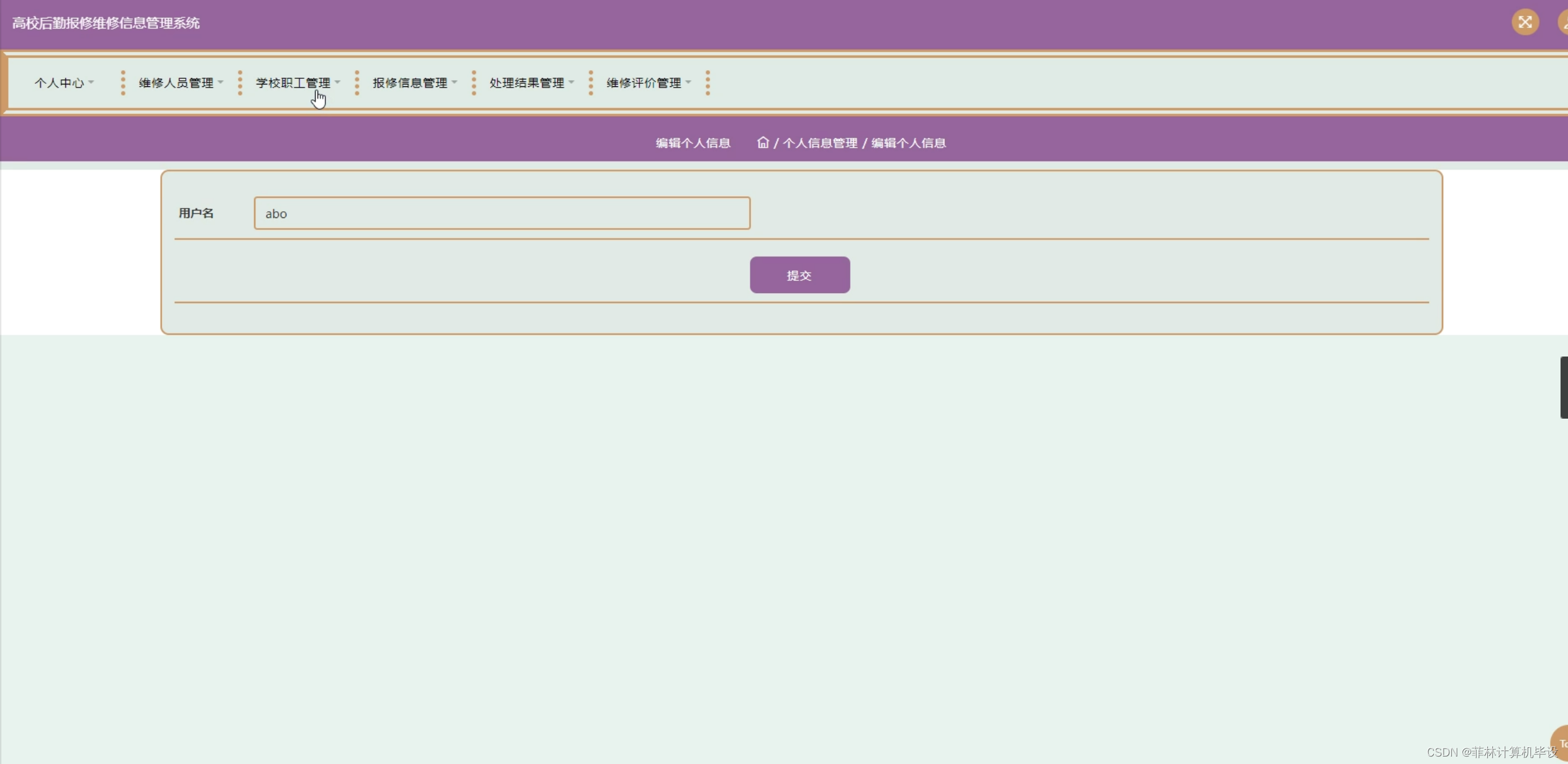
Task: Open the 学校职工管理 menu
Action: [x=293, y=83]
